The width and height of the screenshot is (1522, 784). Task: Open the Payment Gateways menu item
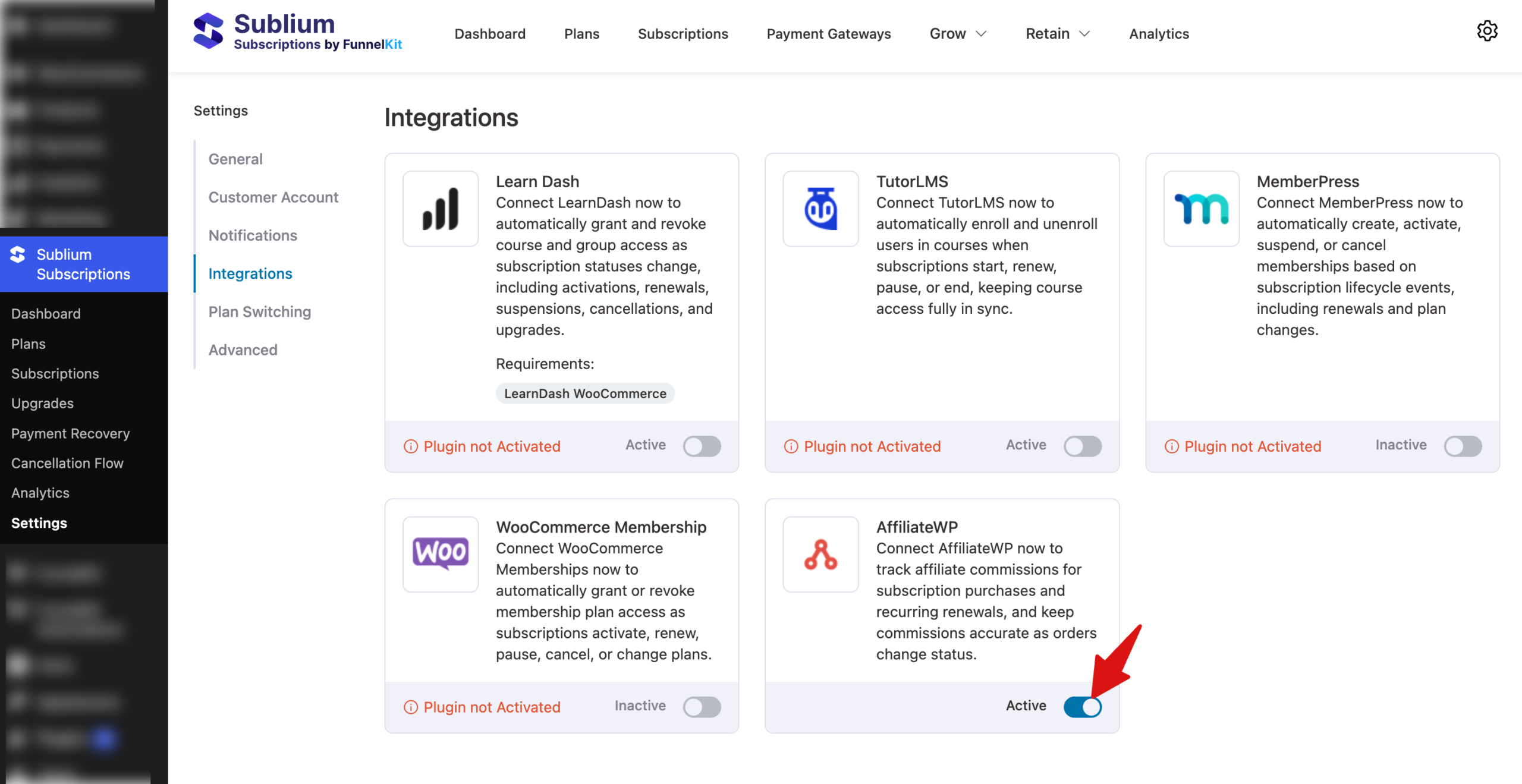829,34
